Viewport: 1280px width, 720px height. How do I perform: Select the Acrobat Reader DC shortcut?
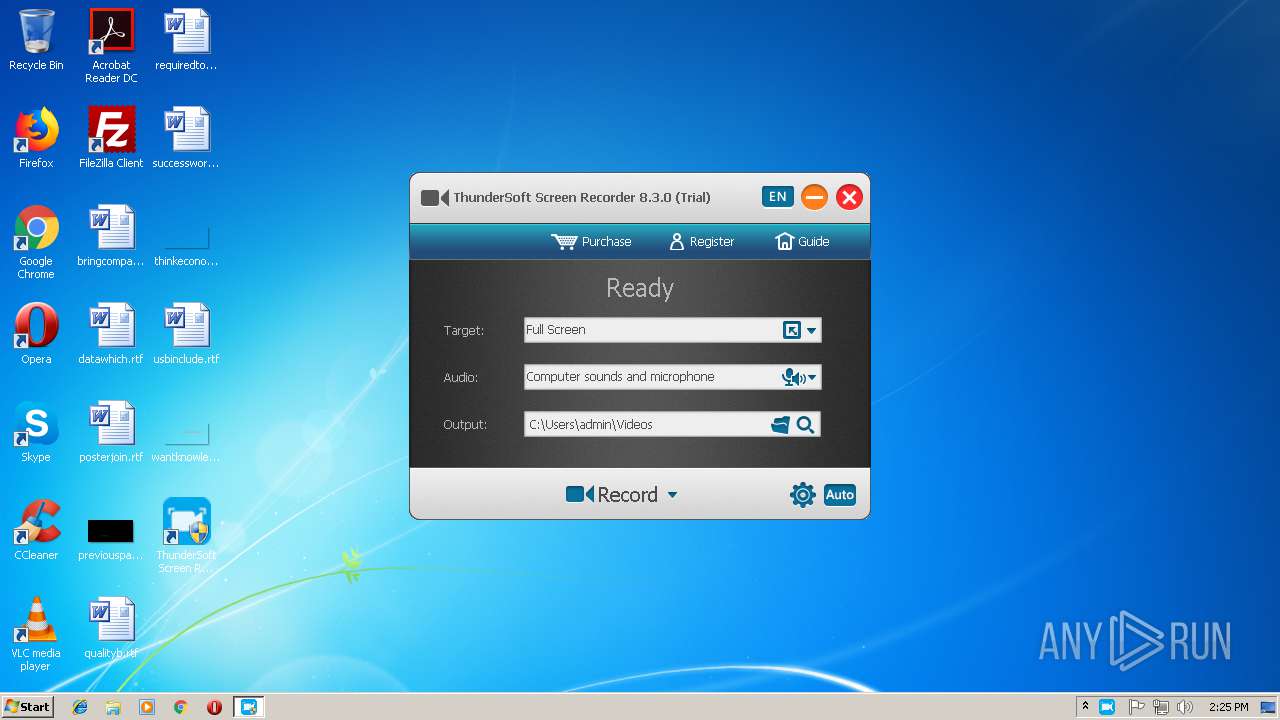pyautogui.click(x=111, y=46)
